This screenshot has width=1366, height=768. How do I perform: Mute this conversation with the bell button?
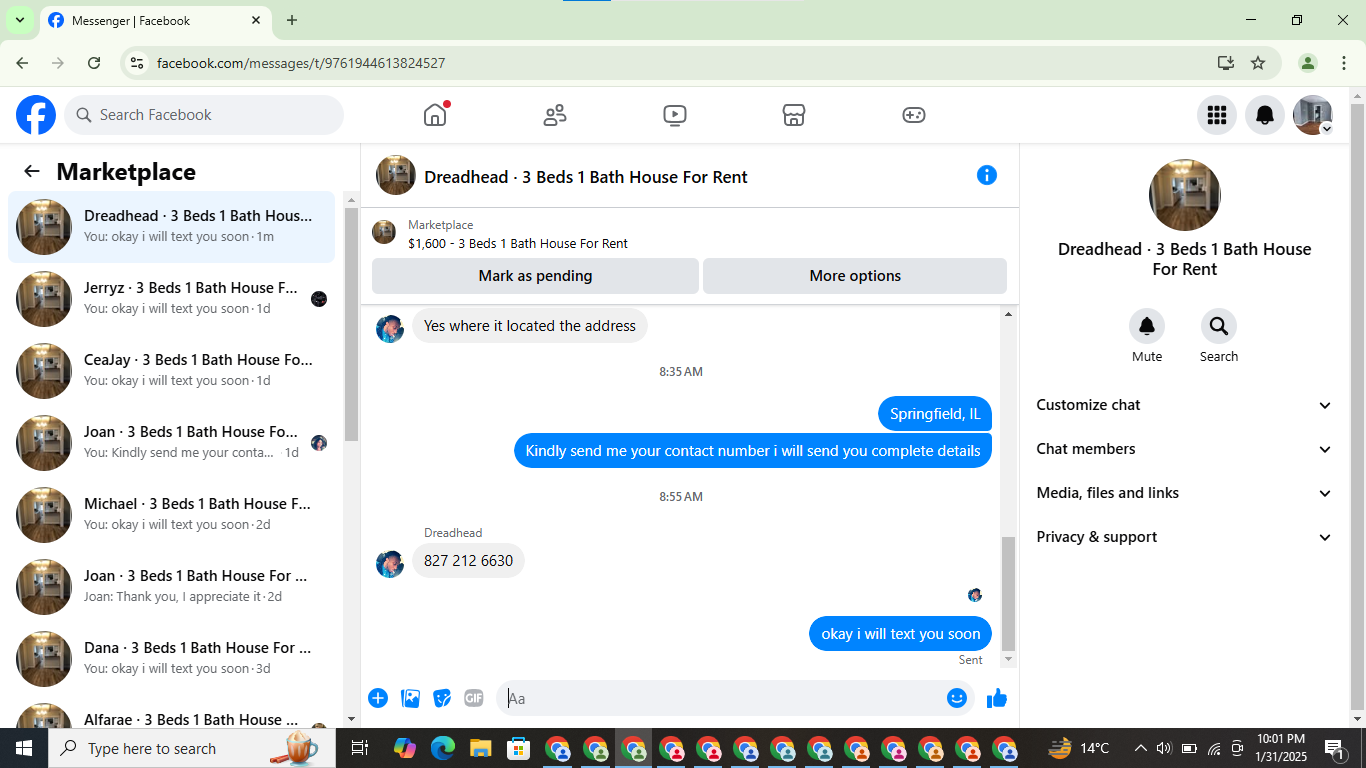[1147, 326]
